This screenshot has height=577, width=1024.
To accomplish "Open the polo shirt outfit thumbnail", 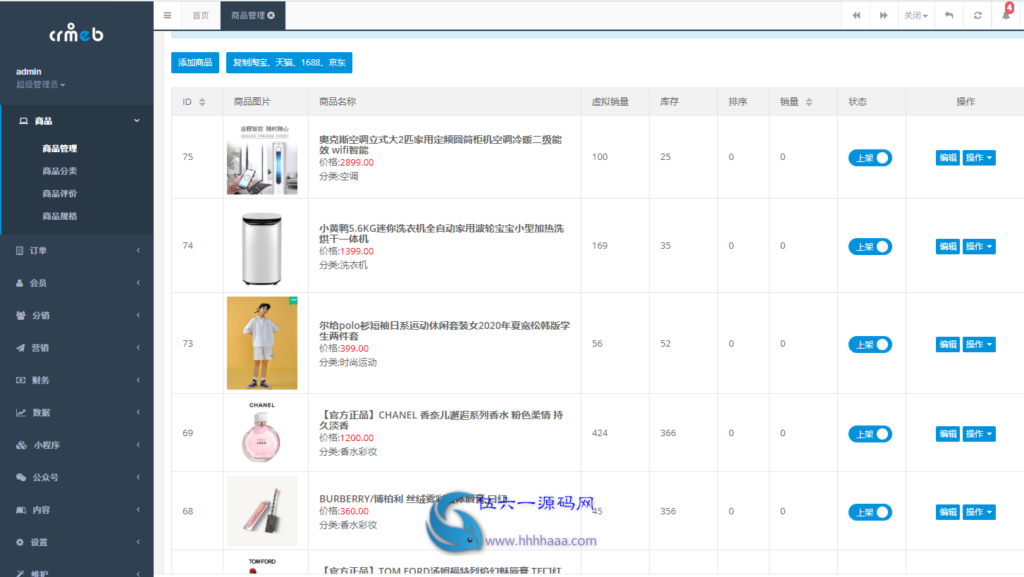I will pyautogui.click(x=262, y=343).
